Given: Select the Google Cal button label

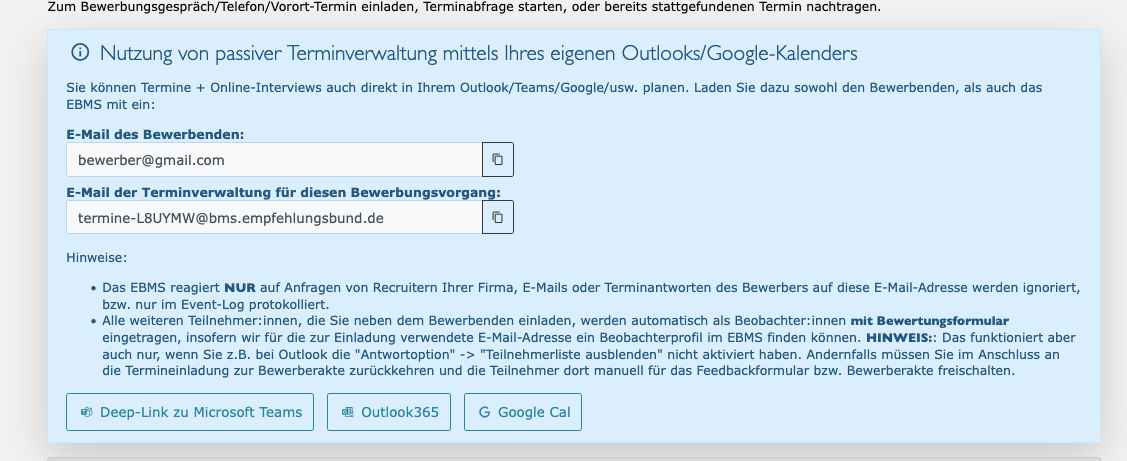Looking at the screenshot, I should 533,412.
